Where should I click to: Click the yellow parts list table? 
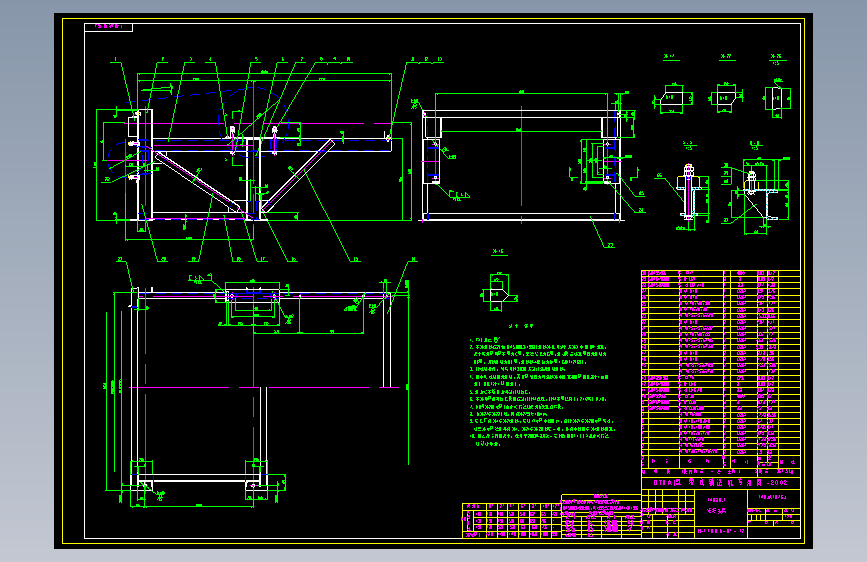pos(720,370)
